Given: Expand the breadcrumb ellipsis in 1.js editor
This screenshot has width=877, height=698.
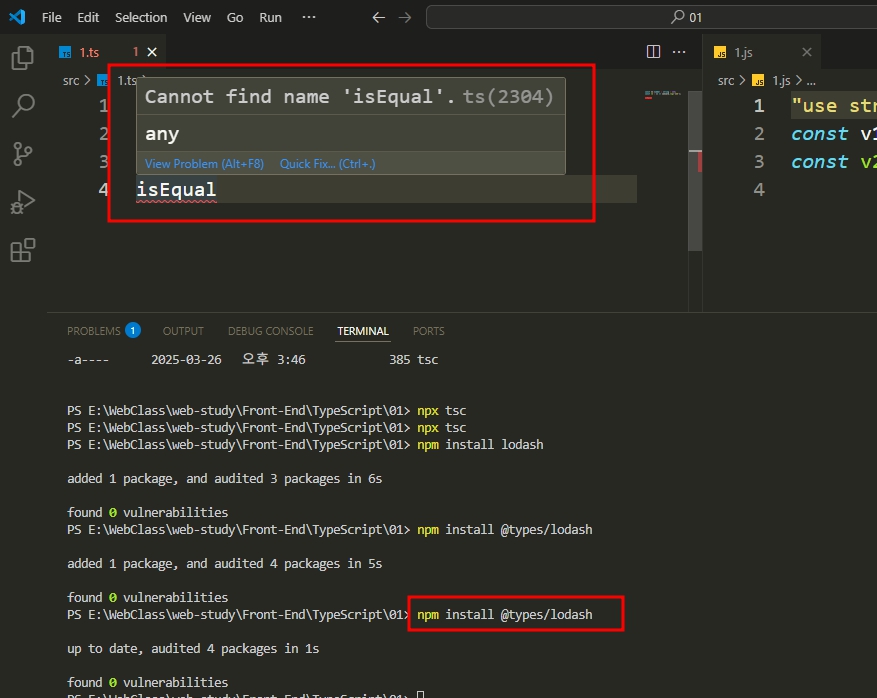Looking at the screenshot, I should [x=811, y=81].
